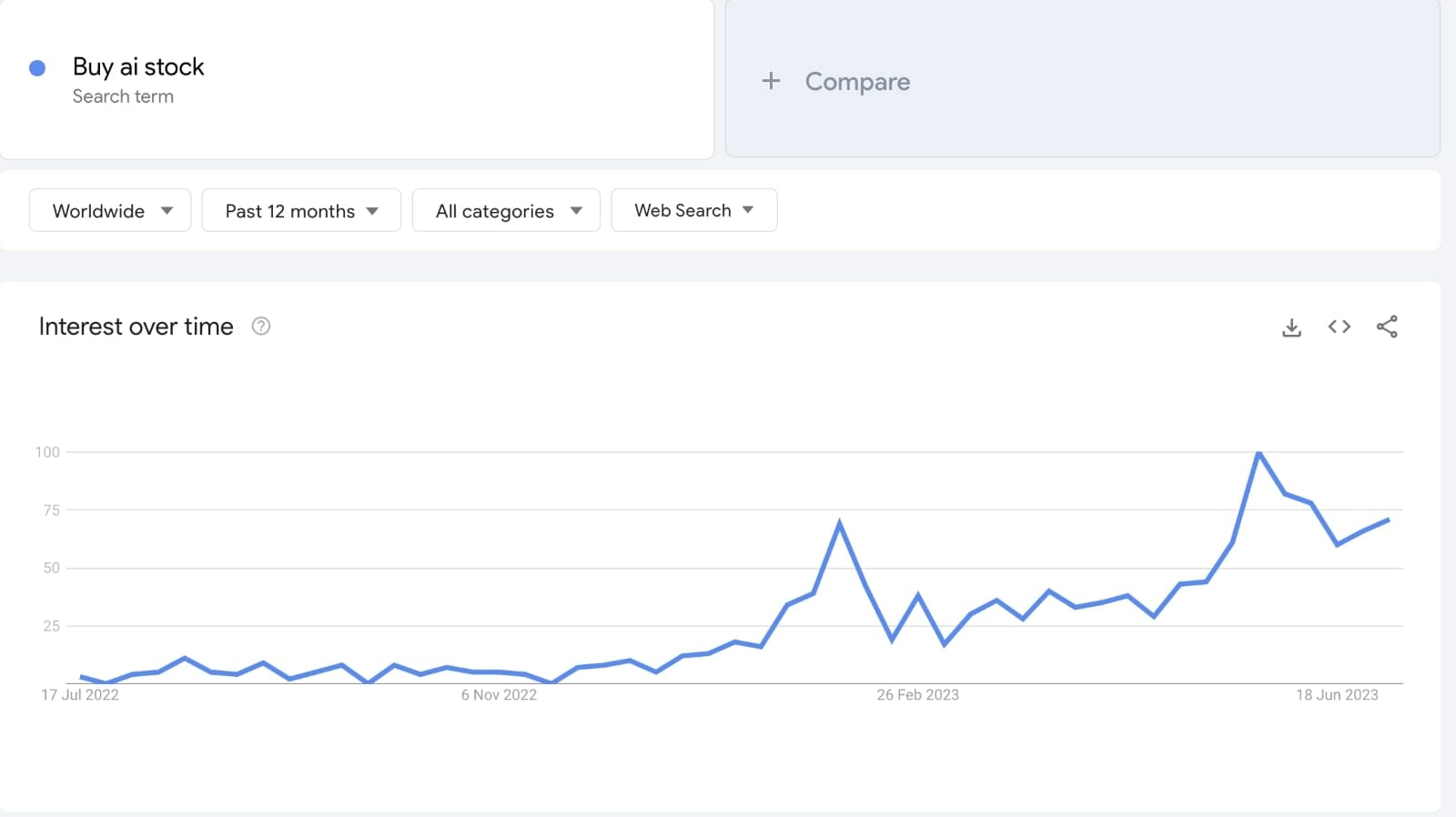
Task: Click the plus icon beside Compare
Action: pos(771,81)
